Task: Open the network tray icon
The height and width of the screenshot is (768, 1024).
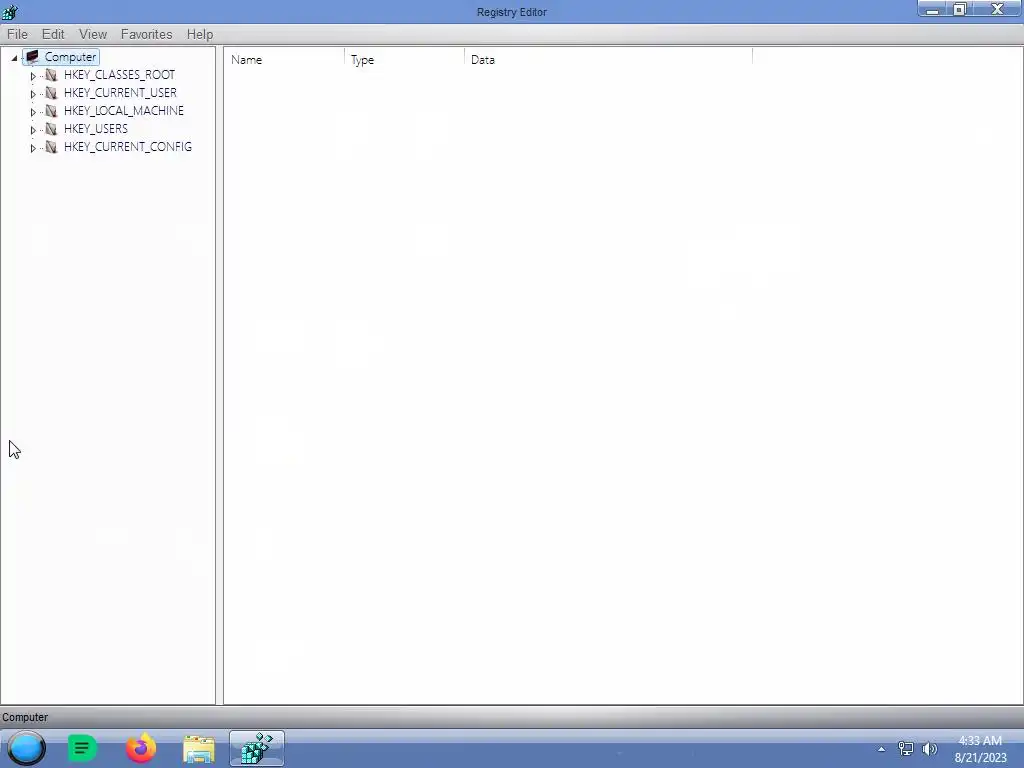Action: [x=906, y=749]
